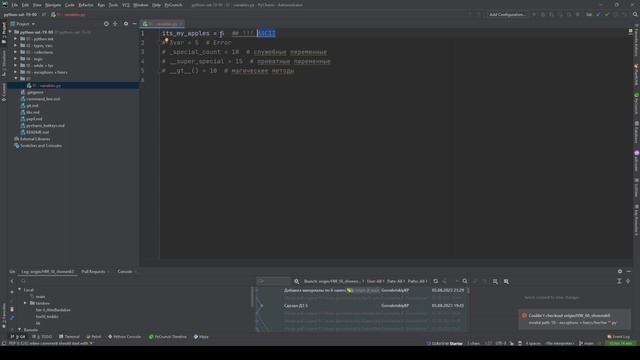This screenshot has height=360, width=640.
Task: Select command_line.md in project tree
Action: [x=40, y=99]
